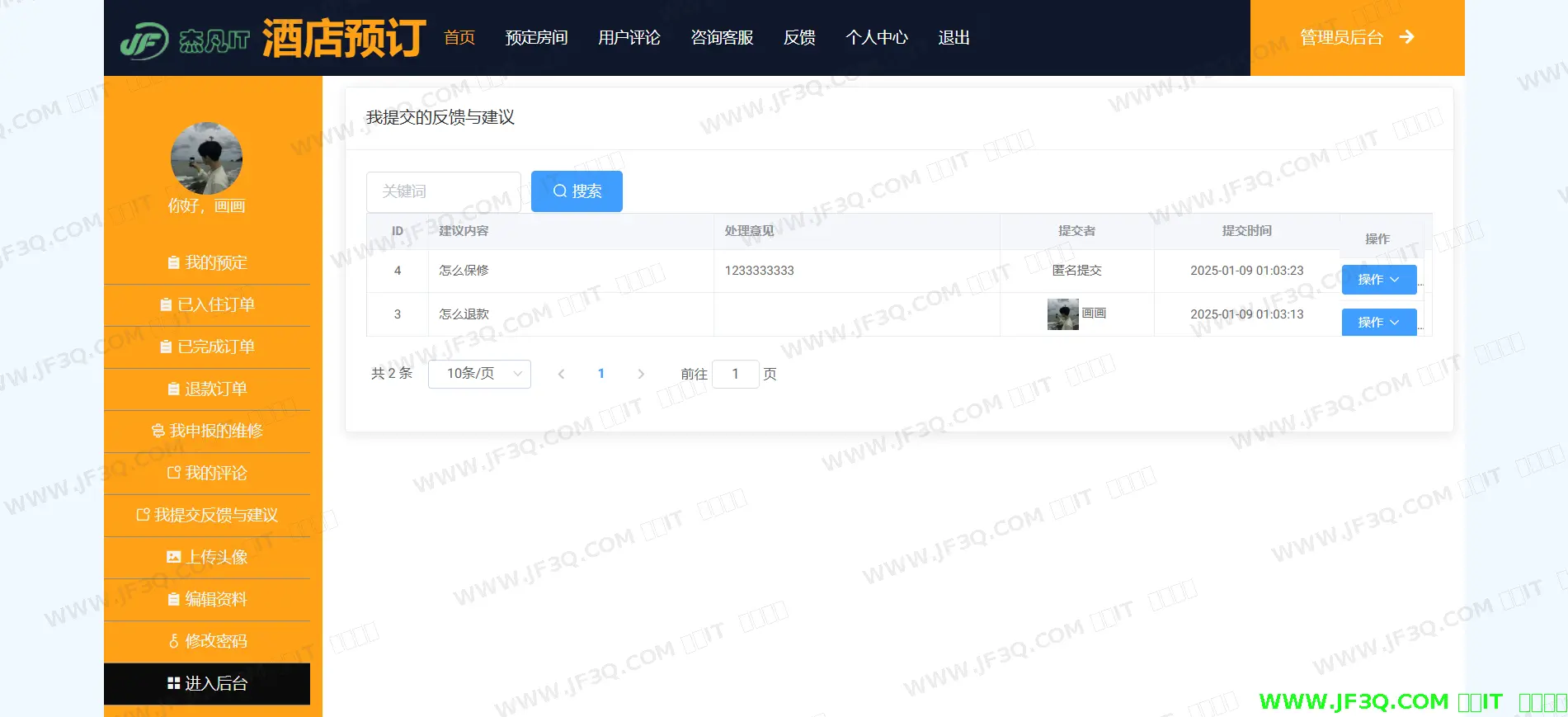Select 修改密码 in the sidebar
This screenshot has width=1568, height=717.
[207, 641]
